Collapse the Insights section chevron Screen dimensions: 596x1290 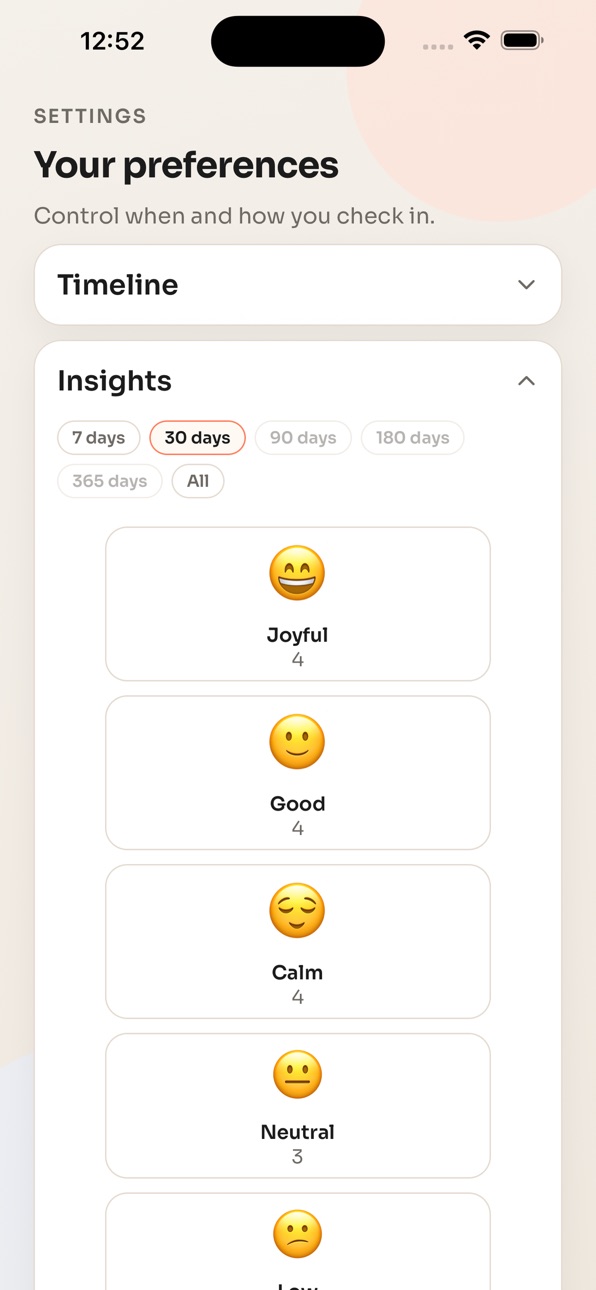(526, 381)
